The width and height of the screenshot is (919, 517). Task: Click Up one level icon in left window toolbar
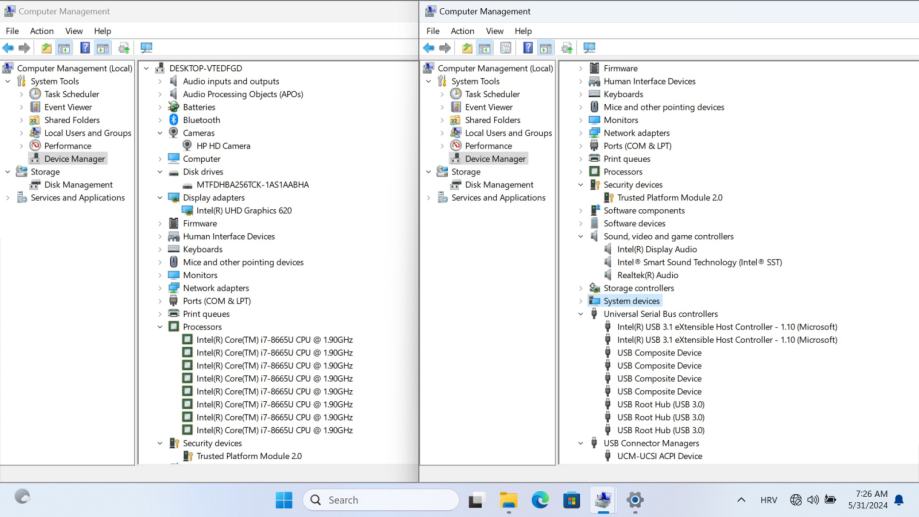46,48
